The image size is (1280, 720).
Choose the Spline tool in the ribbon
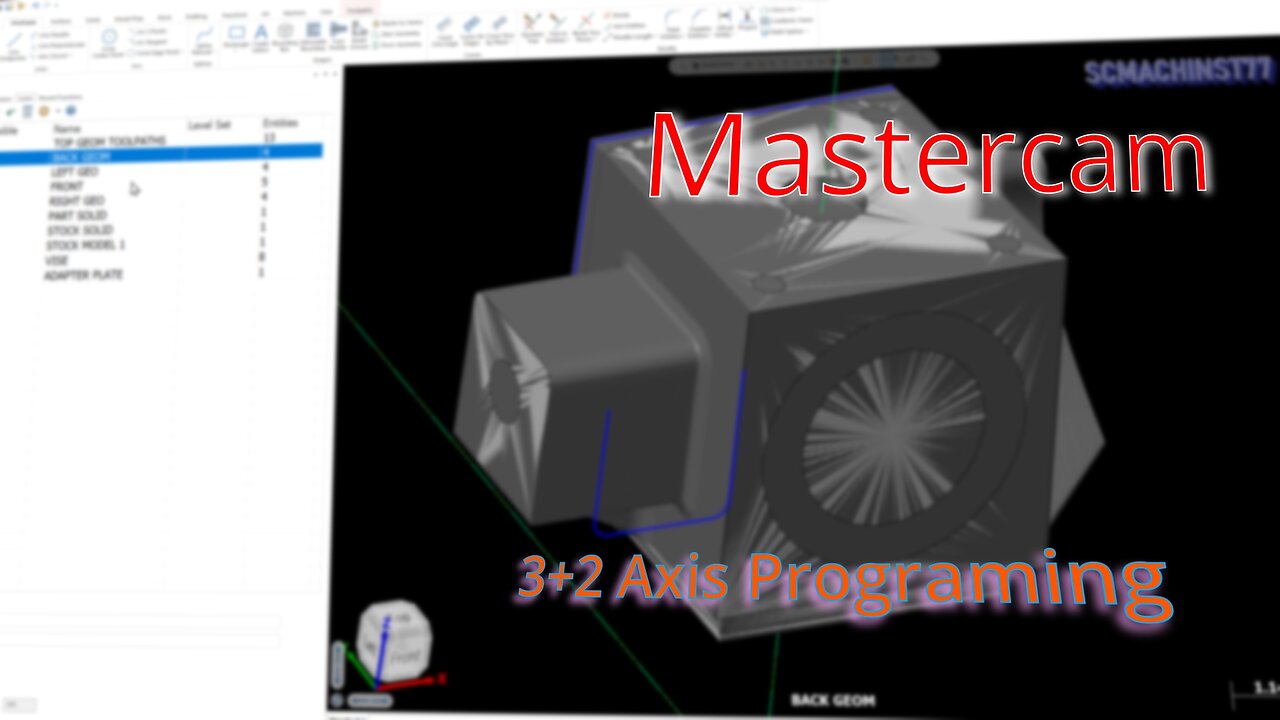(x=203, y=40)
